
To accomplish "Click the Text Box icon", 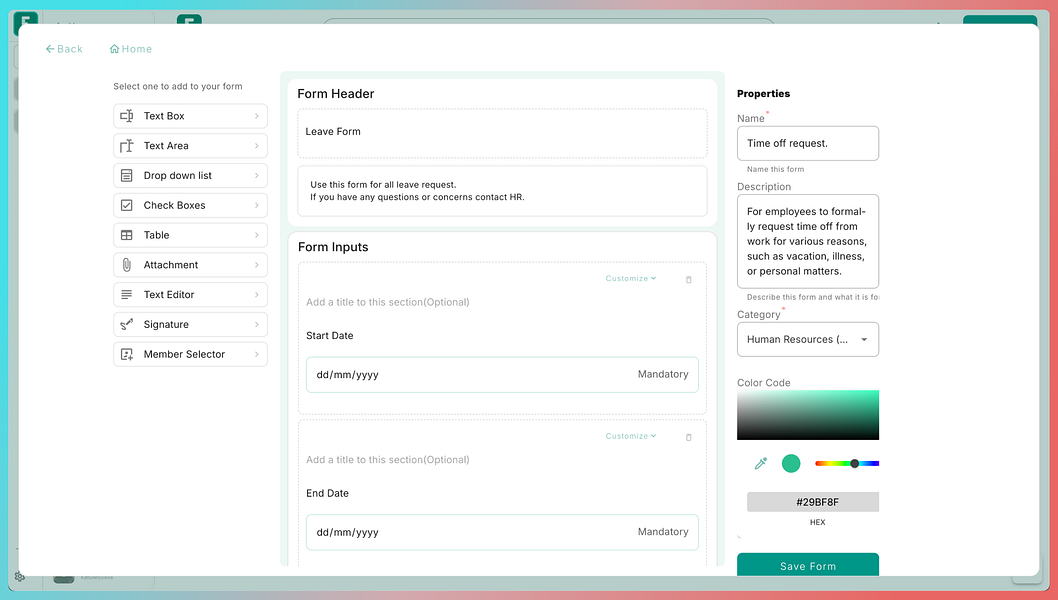I will tap(126, 116).
